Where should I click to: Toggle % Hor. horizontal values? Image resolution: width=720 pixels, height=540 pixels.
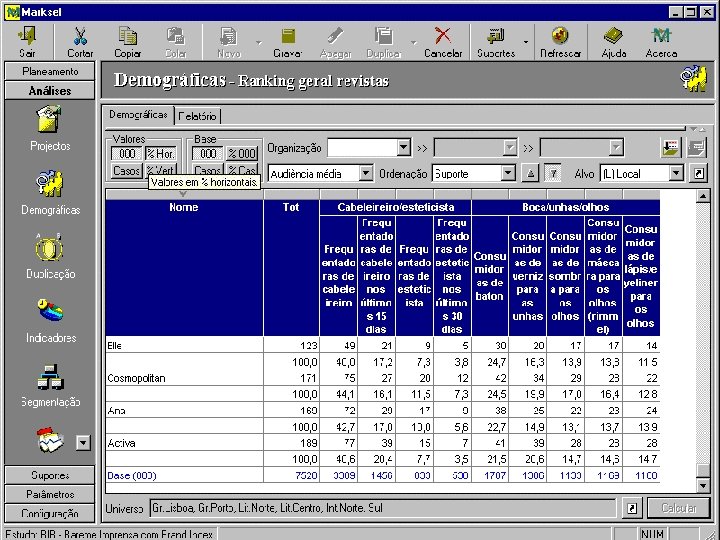coord(160,154)
